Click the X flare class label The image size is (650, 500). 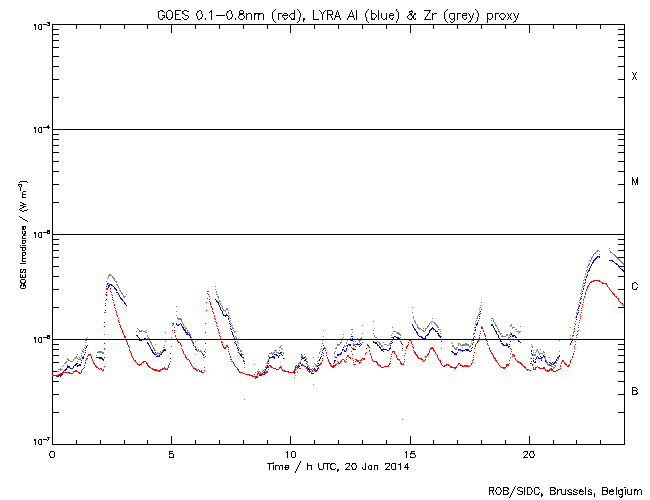634,77
